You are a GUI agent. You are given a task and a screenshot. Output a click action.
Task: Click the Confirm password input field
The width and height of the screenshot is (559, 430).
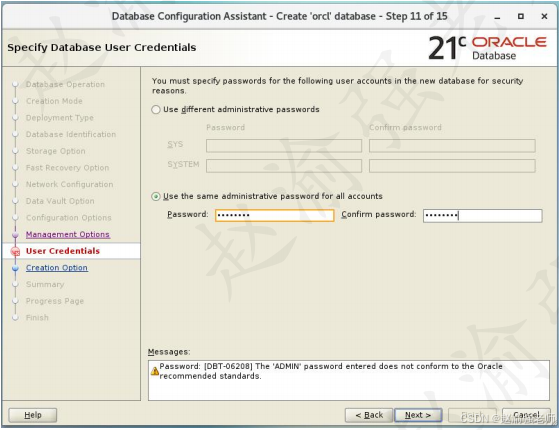[x=482, y=216]
